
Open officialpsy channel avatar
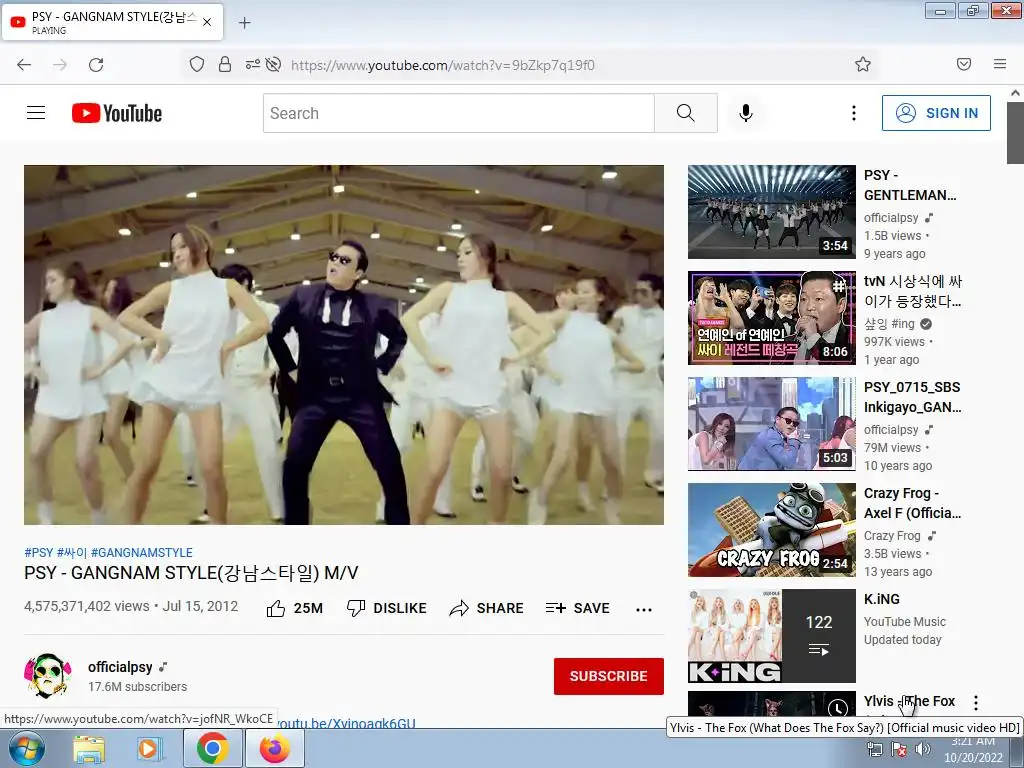pos(47,676)
